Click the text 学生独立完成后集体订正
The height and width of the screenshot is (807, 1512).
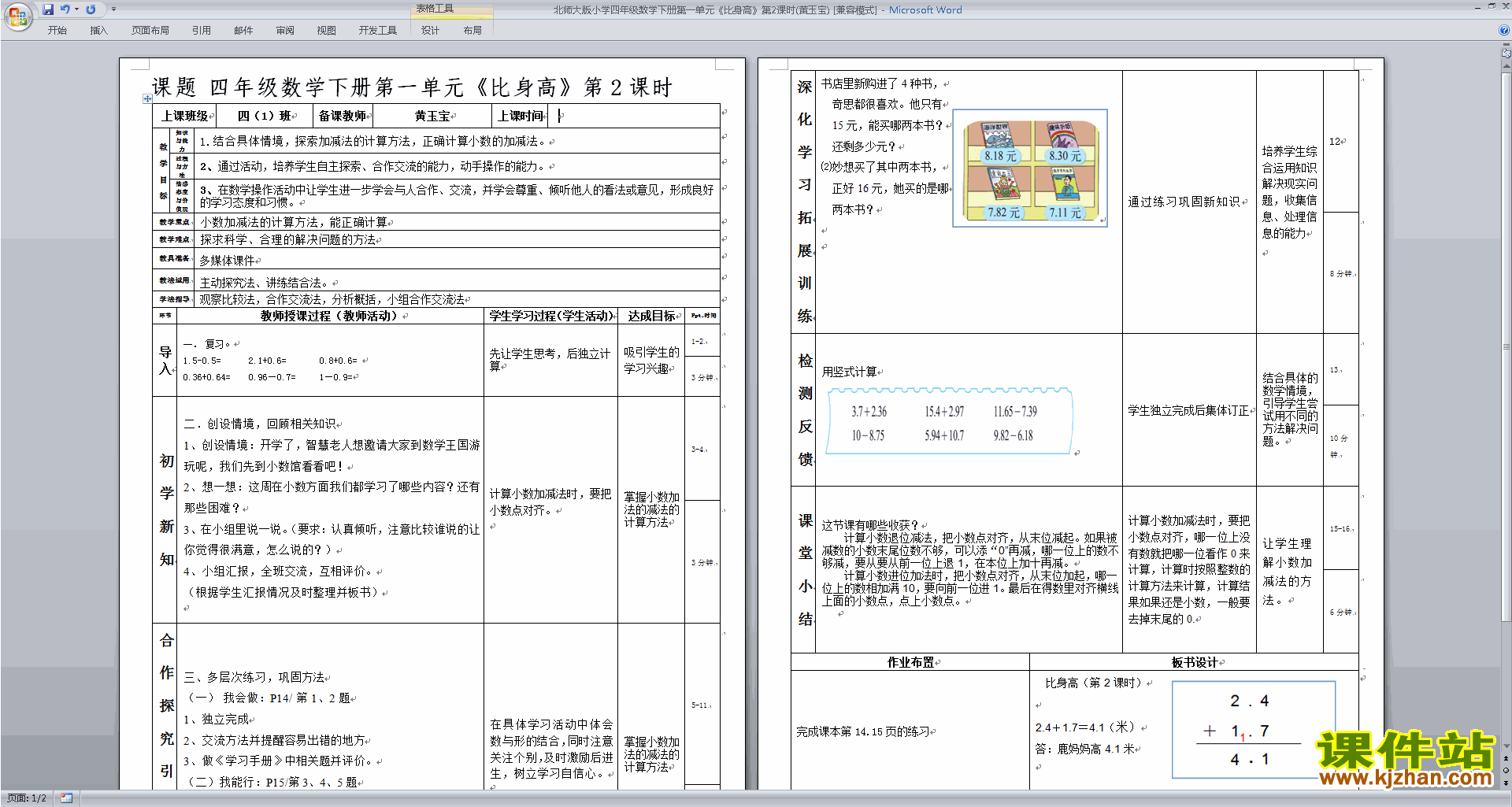[x=1188, y=410]
